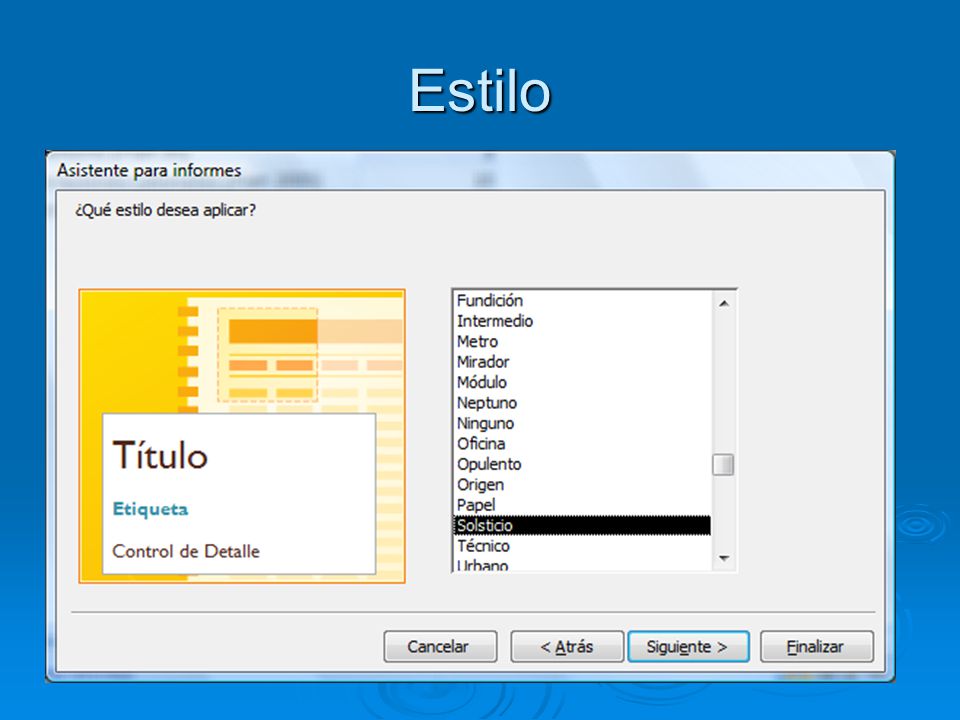The image size is (960, 720).
Task: Finish the wizard with Finalizar
Action: coord(817,647)
